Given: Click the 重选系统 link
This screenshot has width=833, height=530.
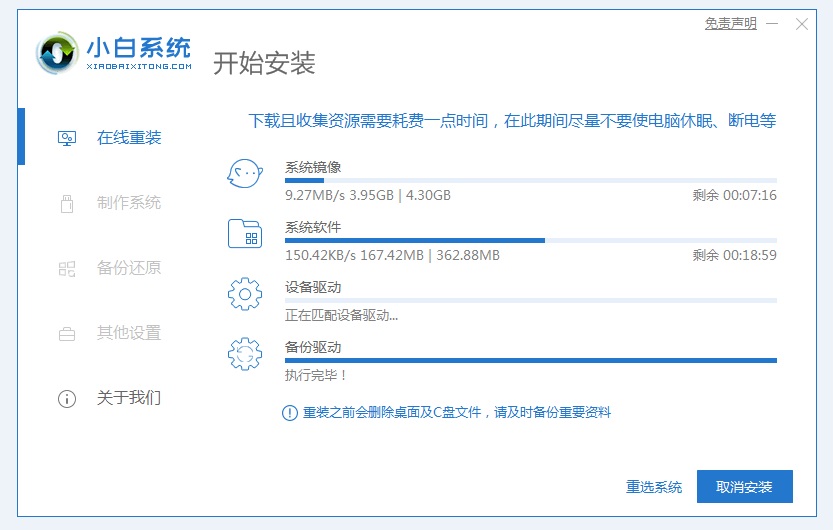Looking at the screenshot, I should tap(654, 487).
